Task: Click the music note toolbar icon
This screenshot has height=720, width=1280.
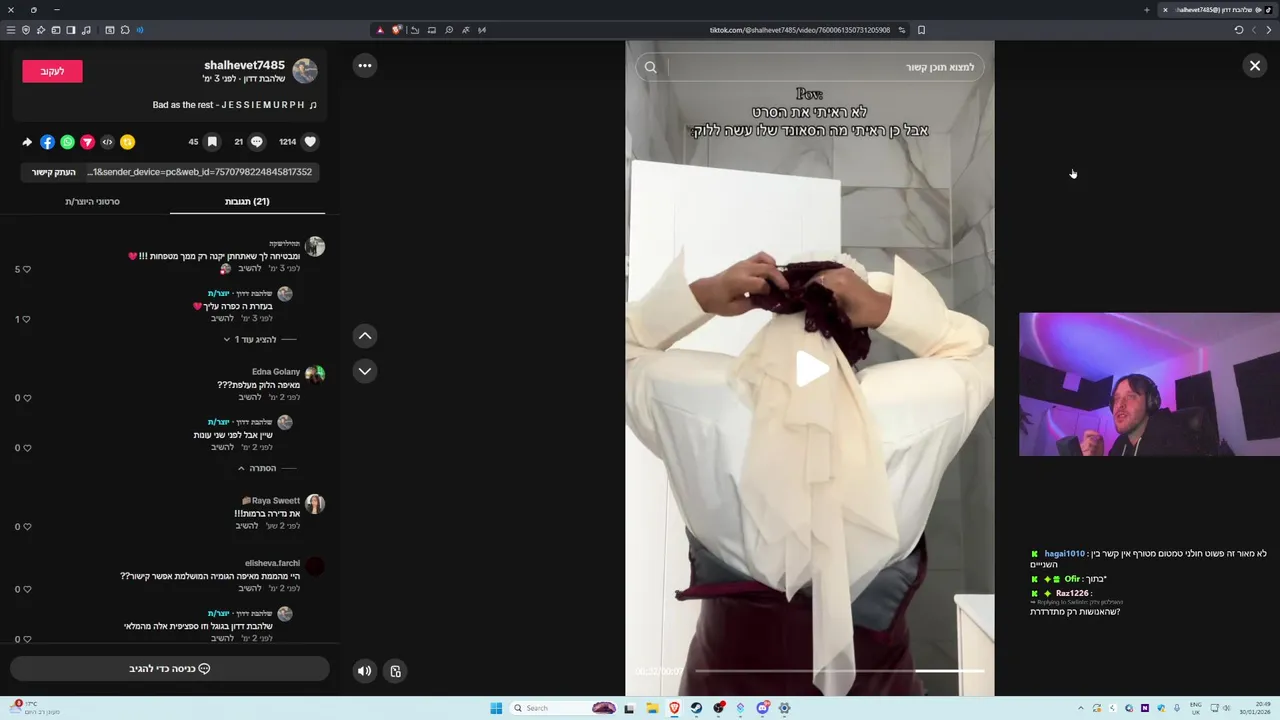Action: [86, 30]
